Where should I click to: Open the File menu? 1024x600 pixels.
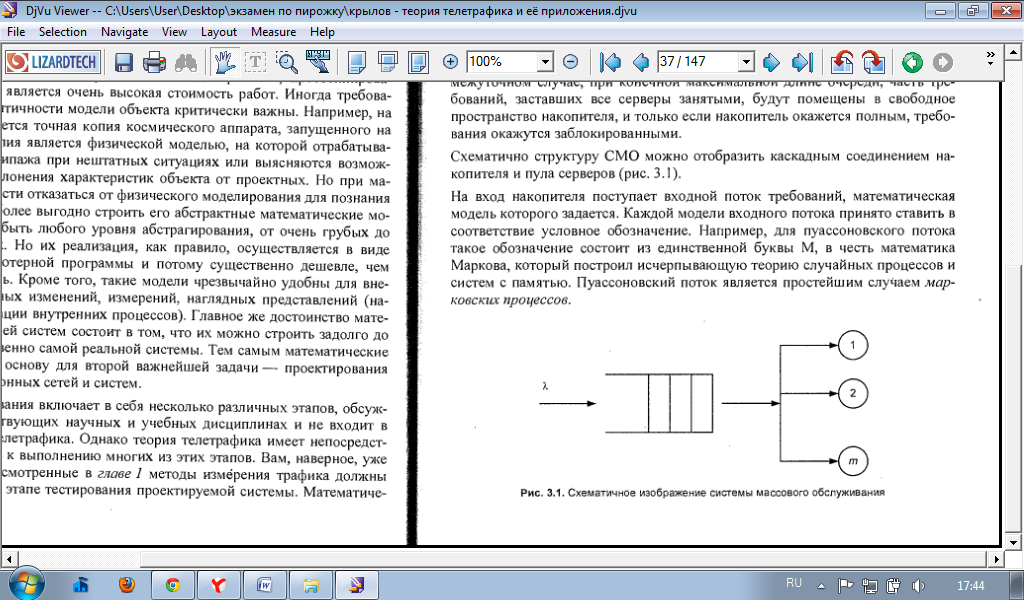pos(16,32)
